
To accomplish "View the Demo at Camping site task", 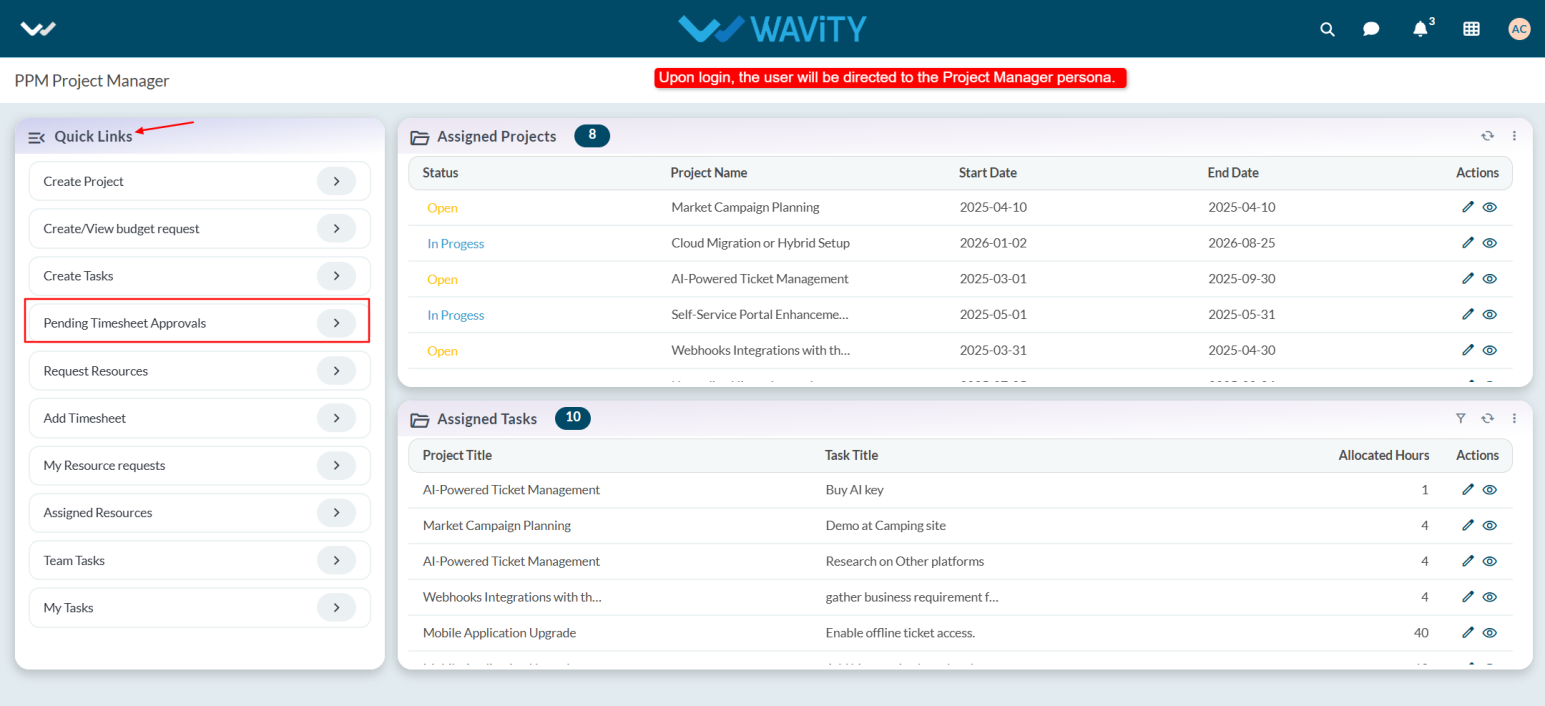I will click(x=1489, y=525).
